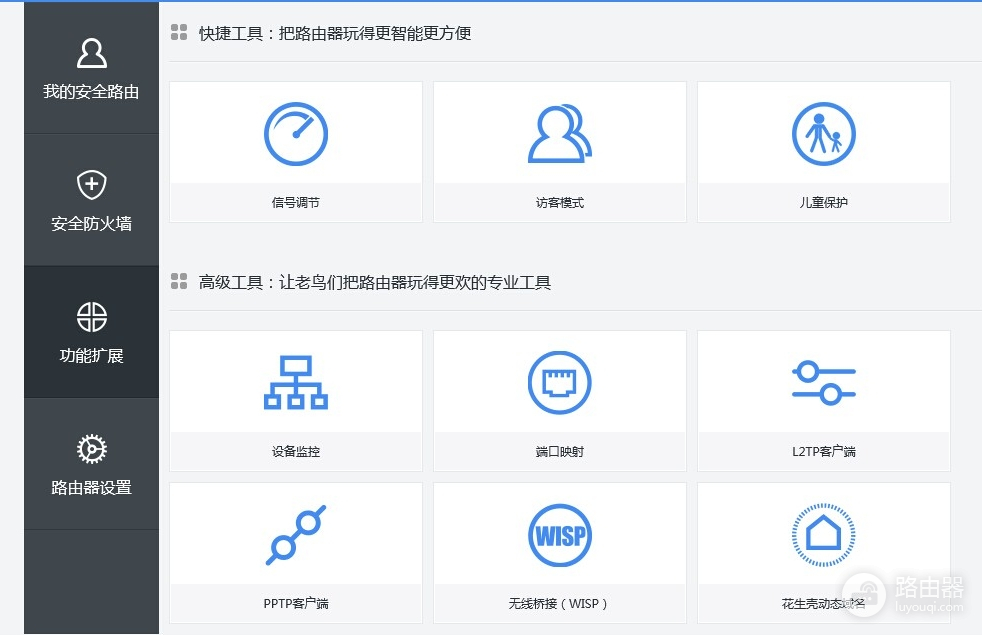Open the 花生壳动态域名 dynamic DNS tool
This screenshot has height=635, width=982.
[x=823, y=533]
